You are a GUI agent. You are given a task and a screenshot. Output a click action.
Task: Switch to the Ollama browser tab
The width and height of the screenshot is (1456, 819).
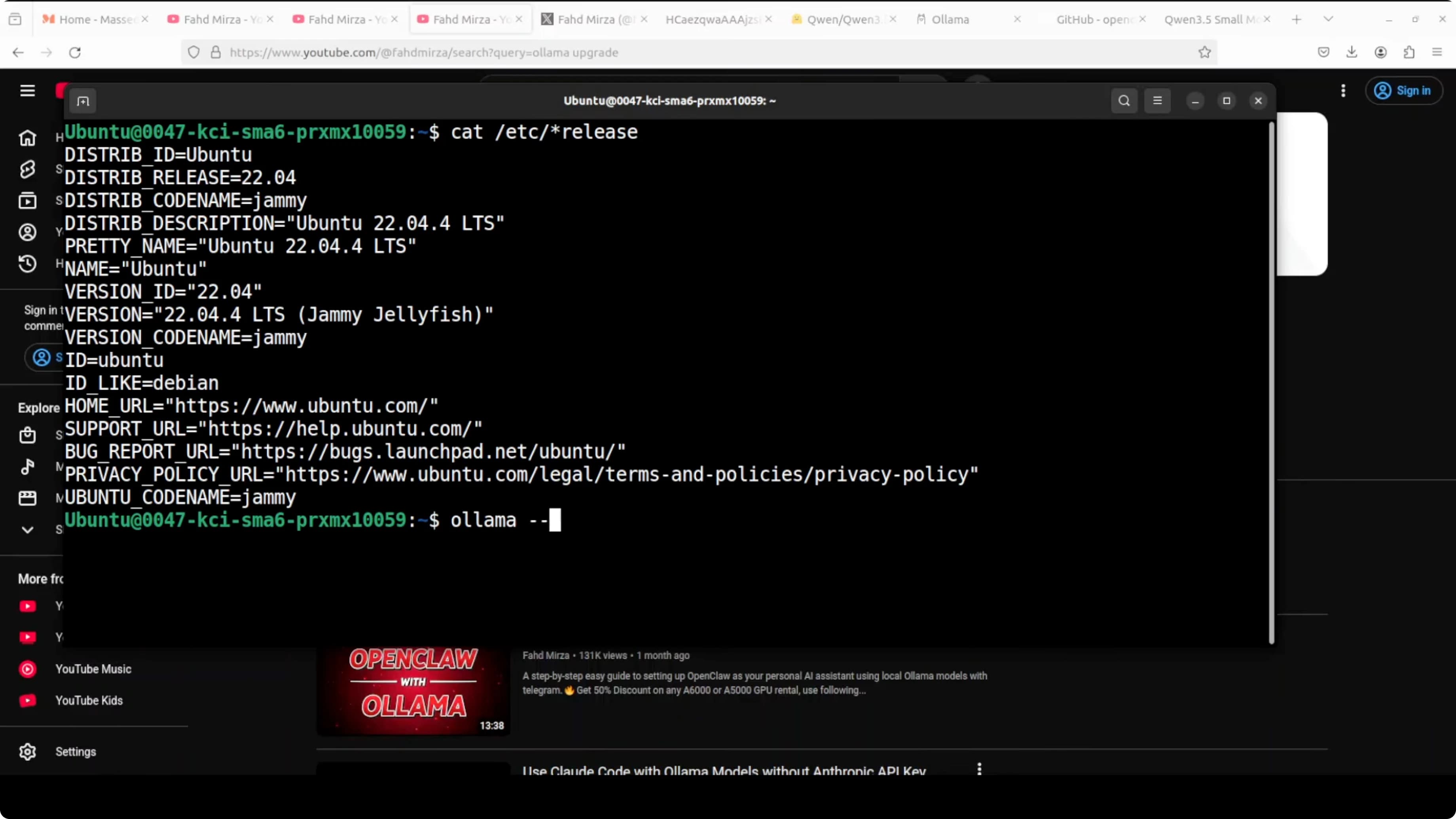pos(950,20)
